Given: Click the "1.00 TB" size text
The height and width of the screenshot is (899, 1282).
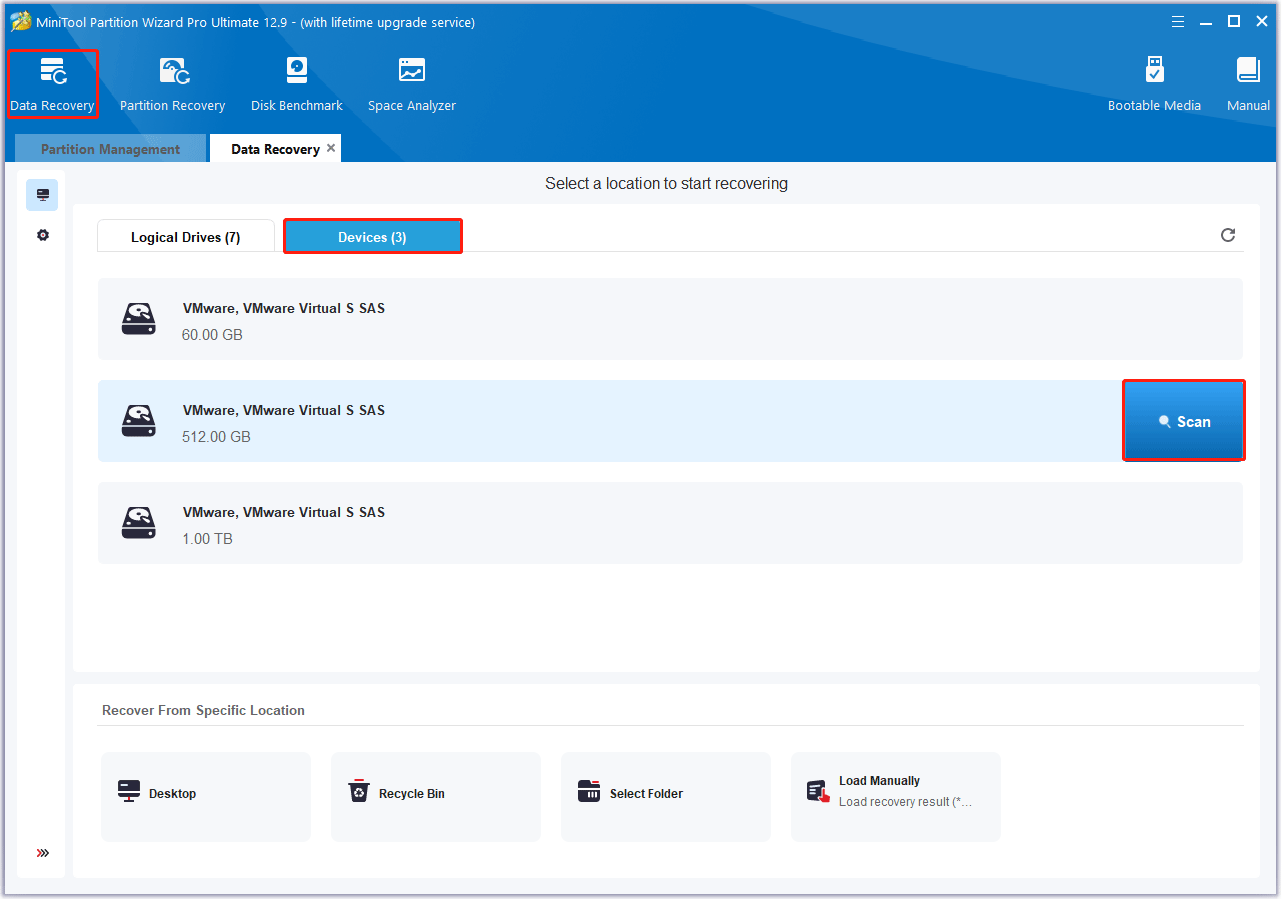Looking at the screenshot, I should click(x=207, y=539).
